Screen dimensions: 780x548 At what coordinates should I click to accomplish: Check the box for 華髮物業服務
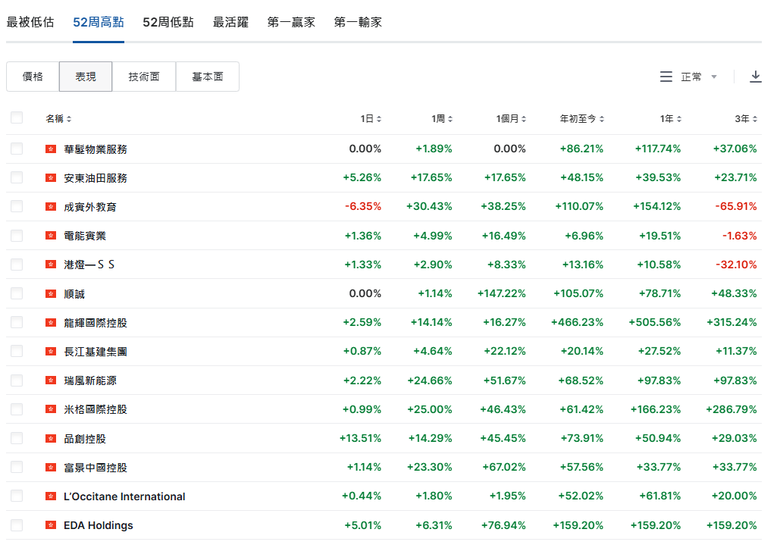[x=17, y=149]
